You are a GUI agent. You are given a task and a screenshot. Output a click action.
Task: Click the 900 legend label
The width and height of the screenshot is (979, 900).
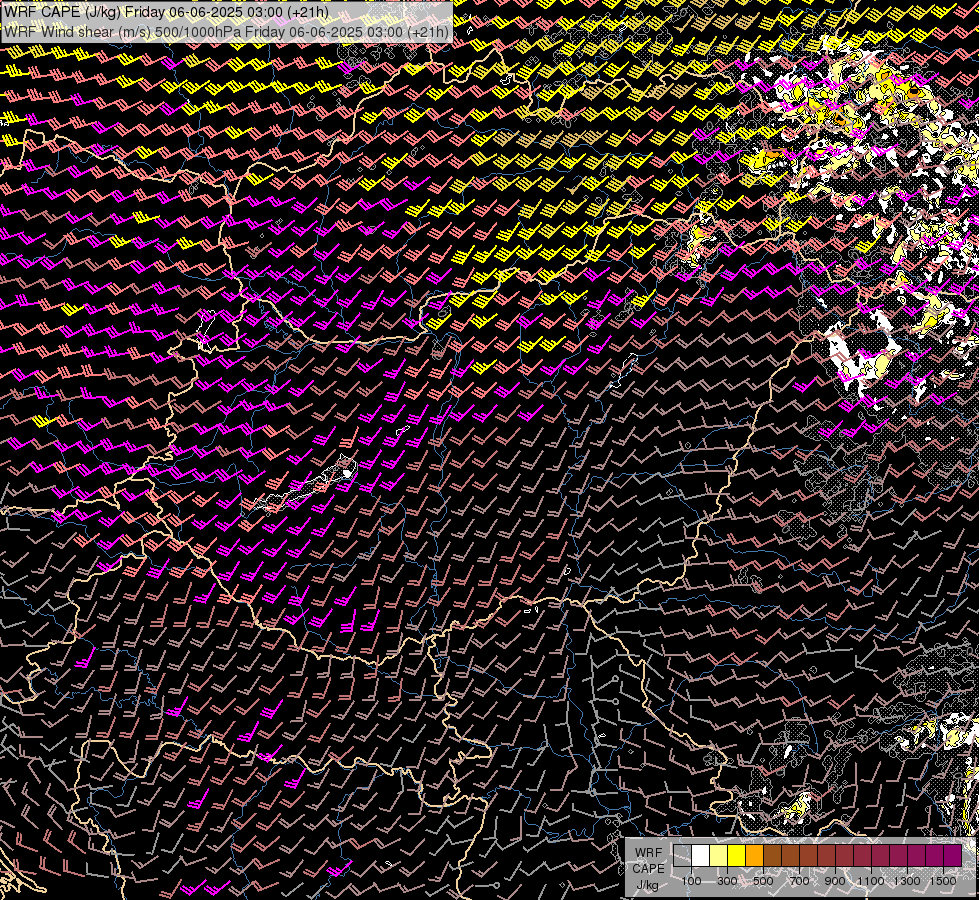pos(835,881)
